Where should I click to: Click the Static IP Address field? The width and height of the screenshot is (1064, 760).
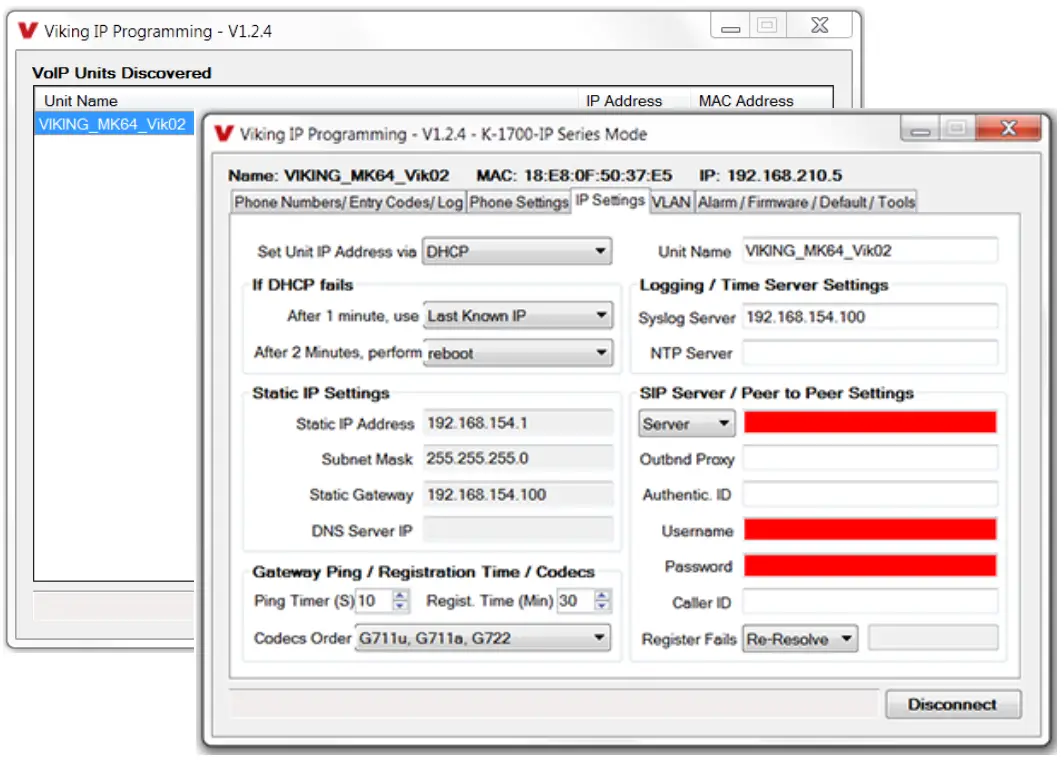click(x=518, y=423)
